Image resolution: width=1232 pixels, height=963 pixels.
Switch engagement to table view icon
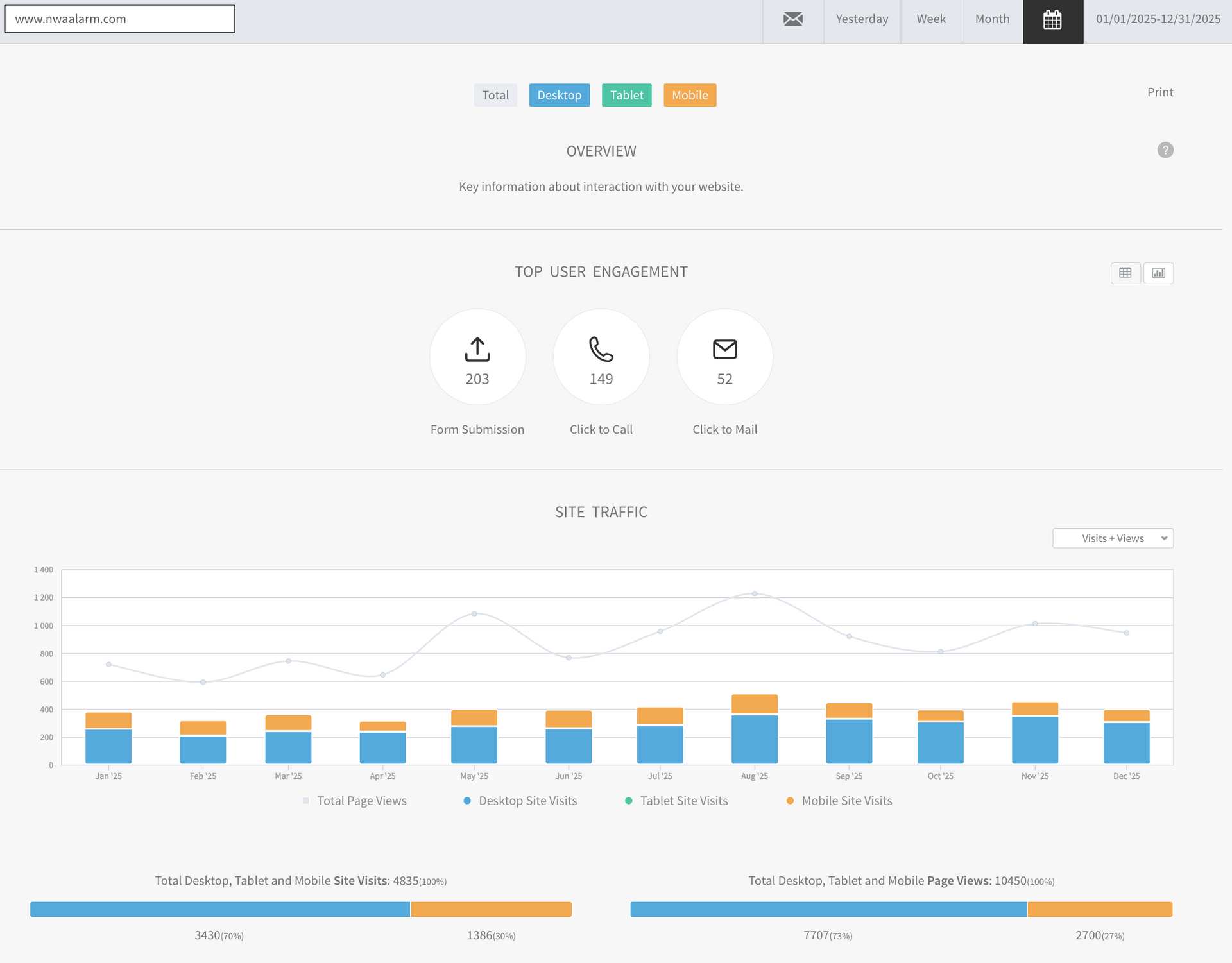tap(1125, 273)
